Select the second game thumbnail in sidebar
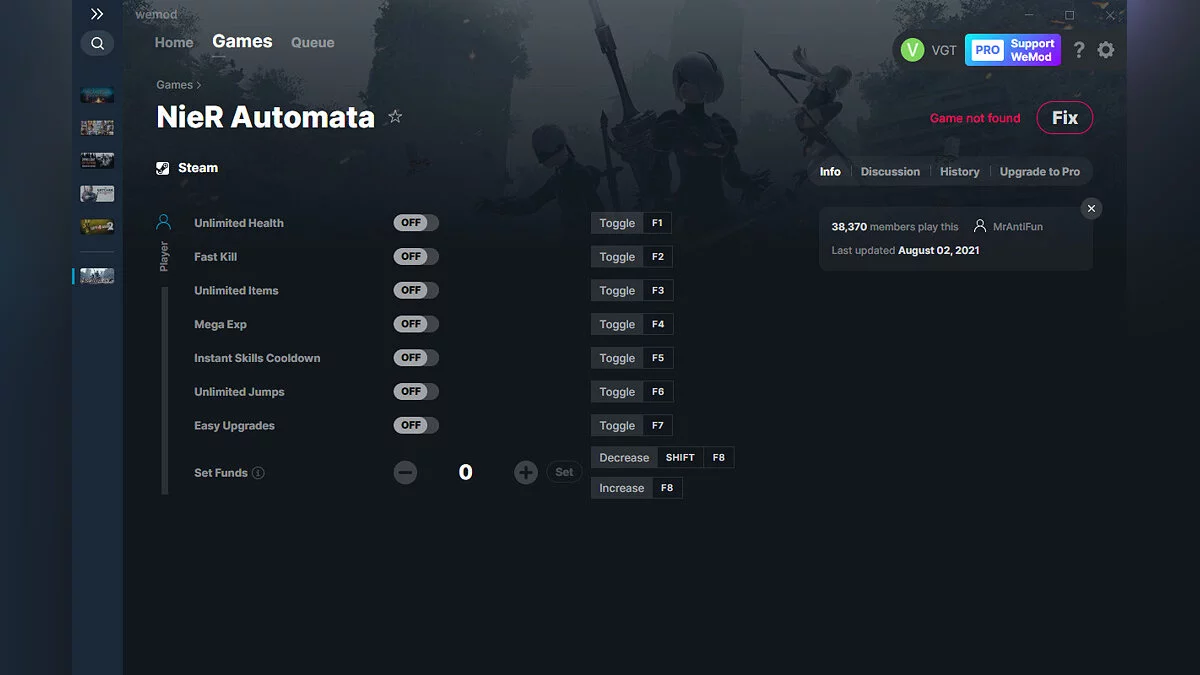Viewport: 1200px width, 675px height. (97, 128)
